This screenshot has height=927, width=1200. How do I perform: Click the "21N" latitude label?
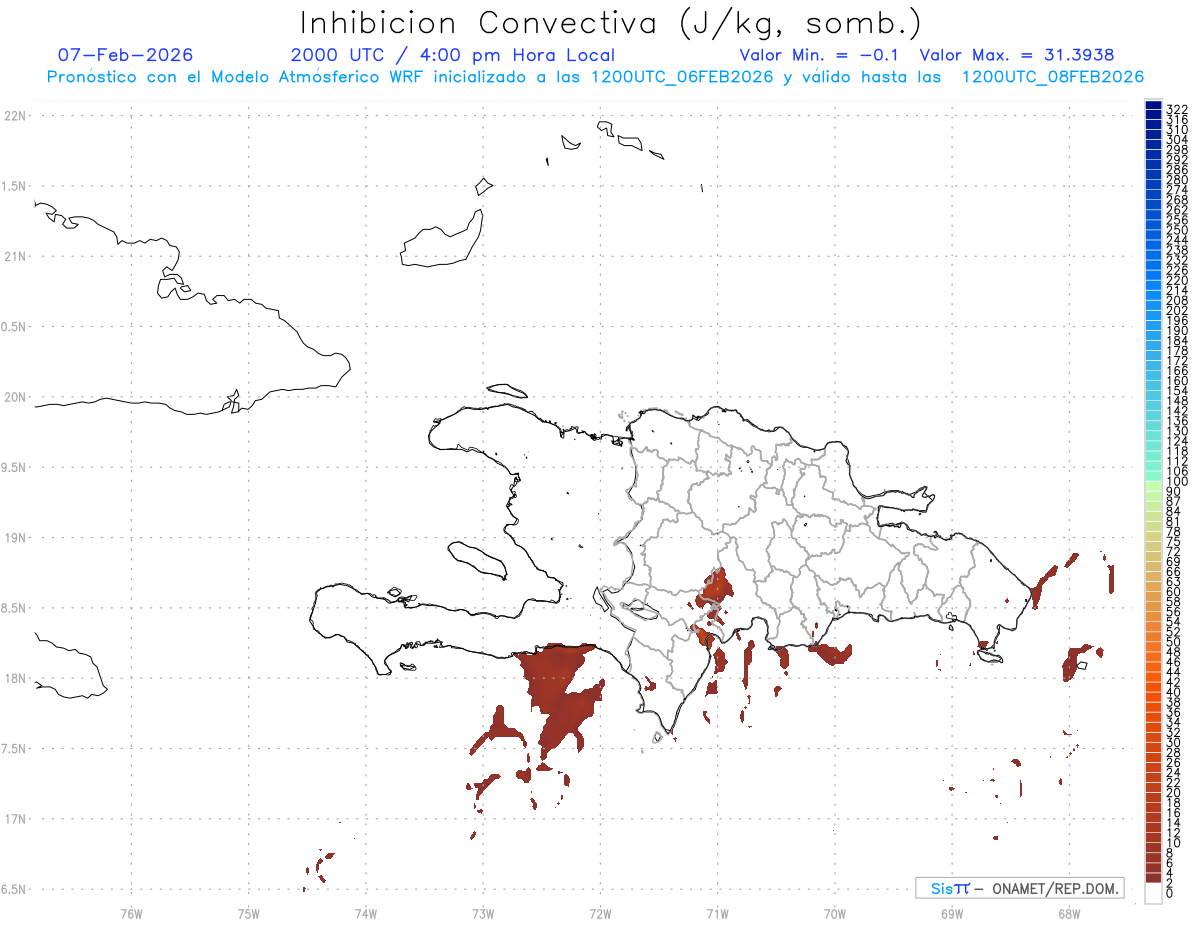click(x=15, y=256)
